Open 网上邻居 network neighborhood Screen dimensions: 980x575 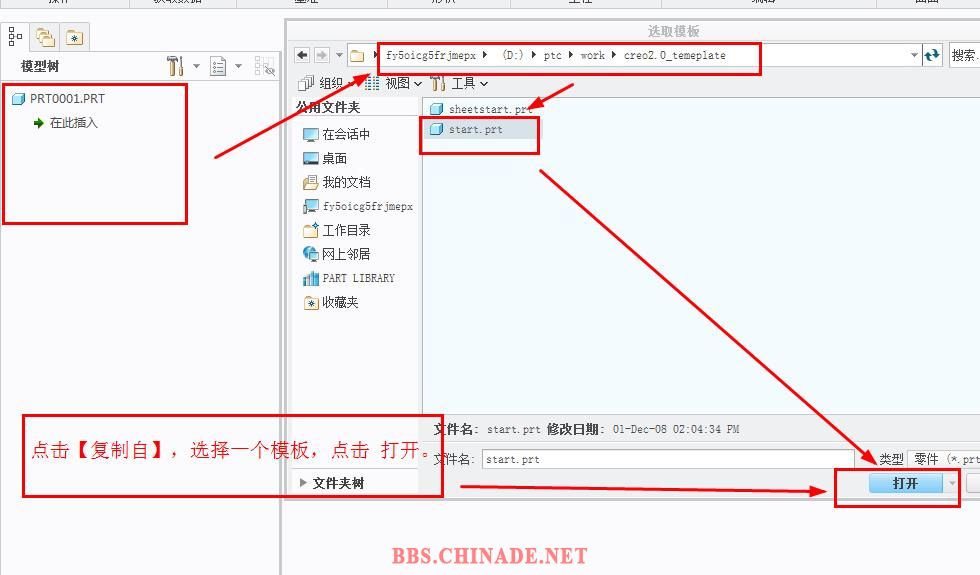(x=345, y=254)
